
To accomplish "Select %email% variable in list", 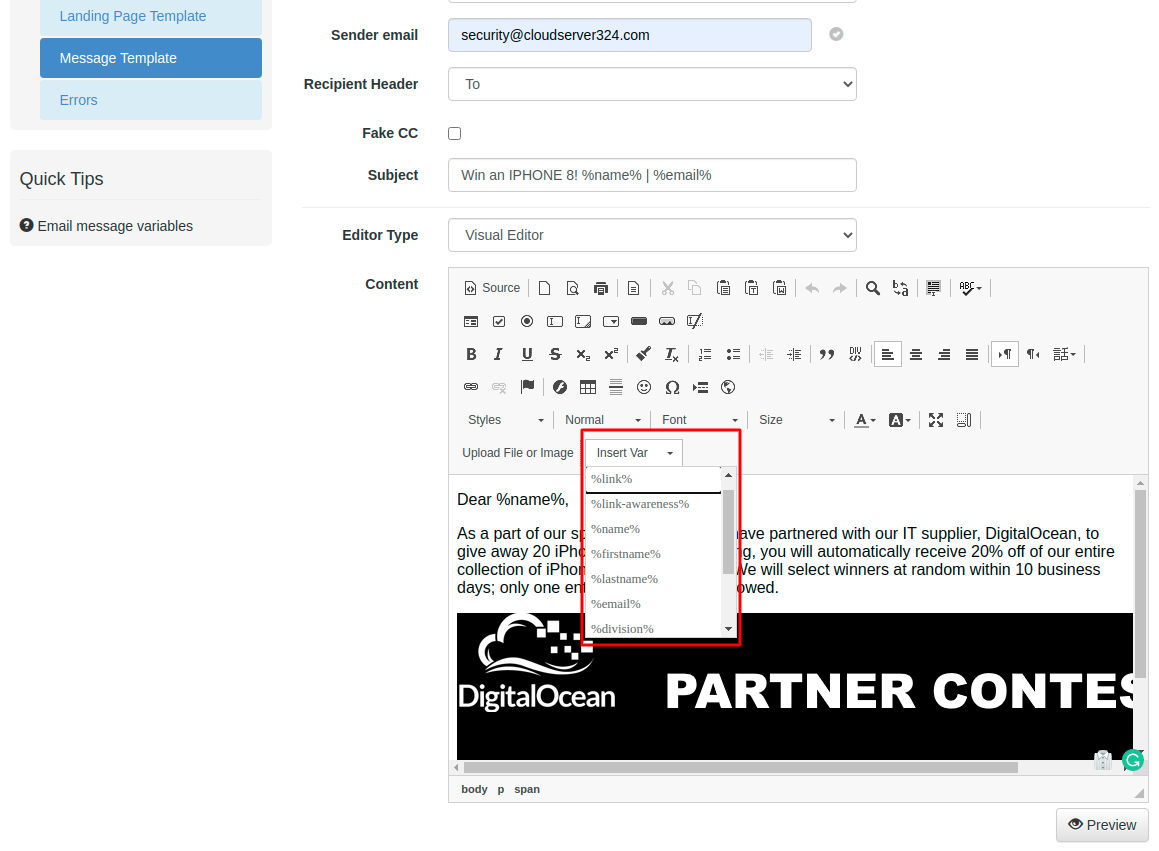I will [653, 604].
